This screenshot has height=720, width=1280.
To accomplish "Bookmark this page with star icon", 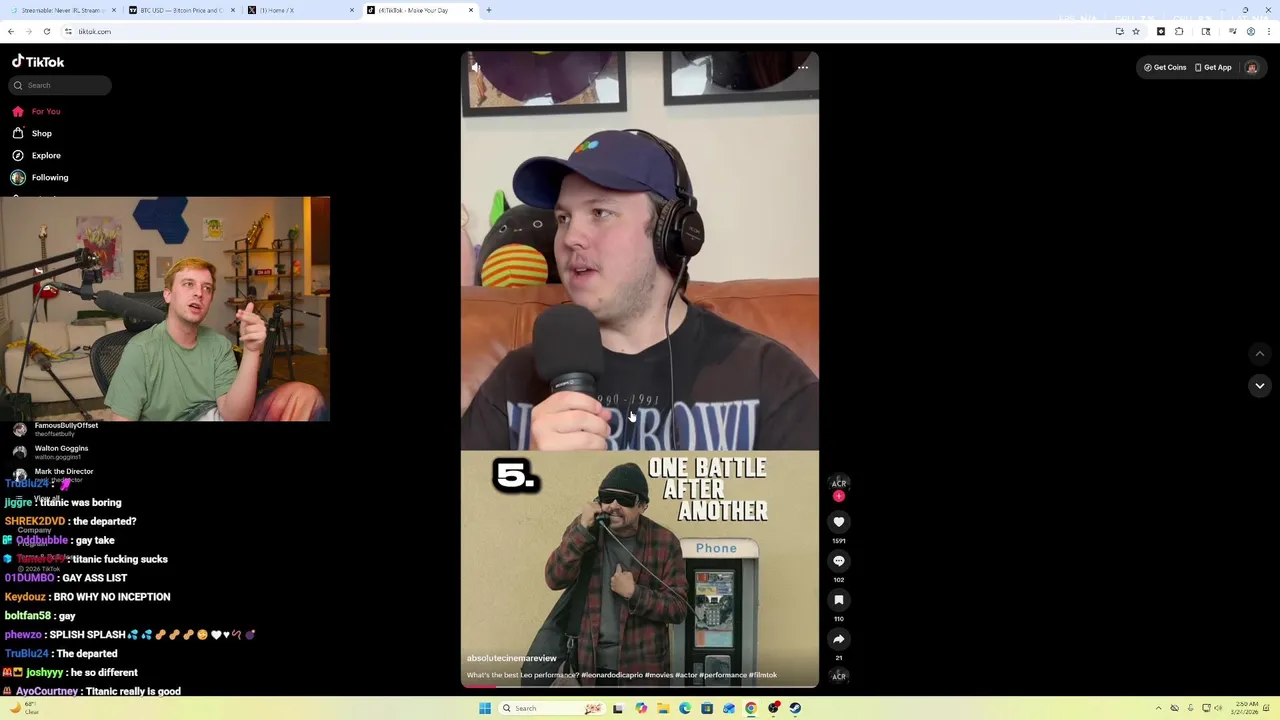I will click(1136, 31).
